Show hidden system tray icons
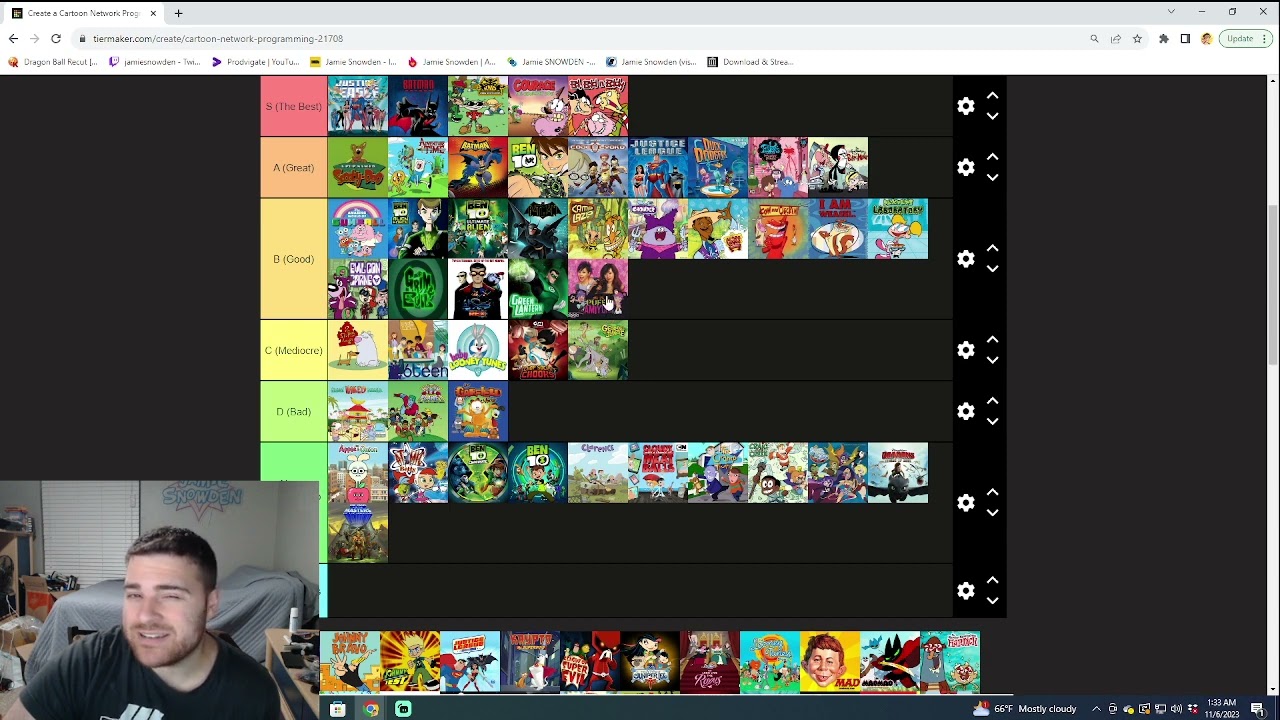 coord(1096,709)
